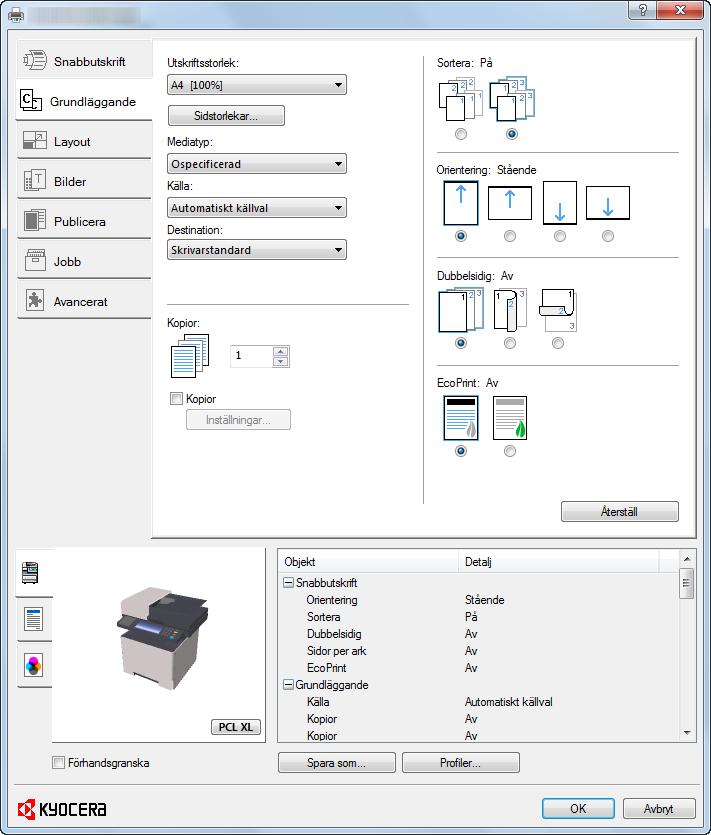Click the duplex short-edge flip icon
This screenshot has width=711, height=835.
click(x=558, y=310)
